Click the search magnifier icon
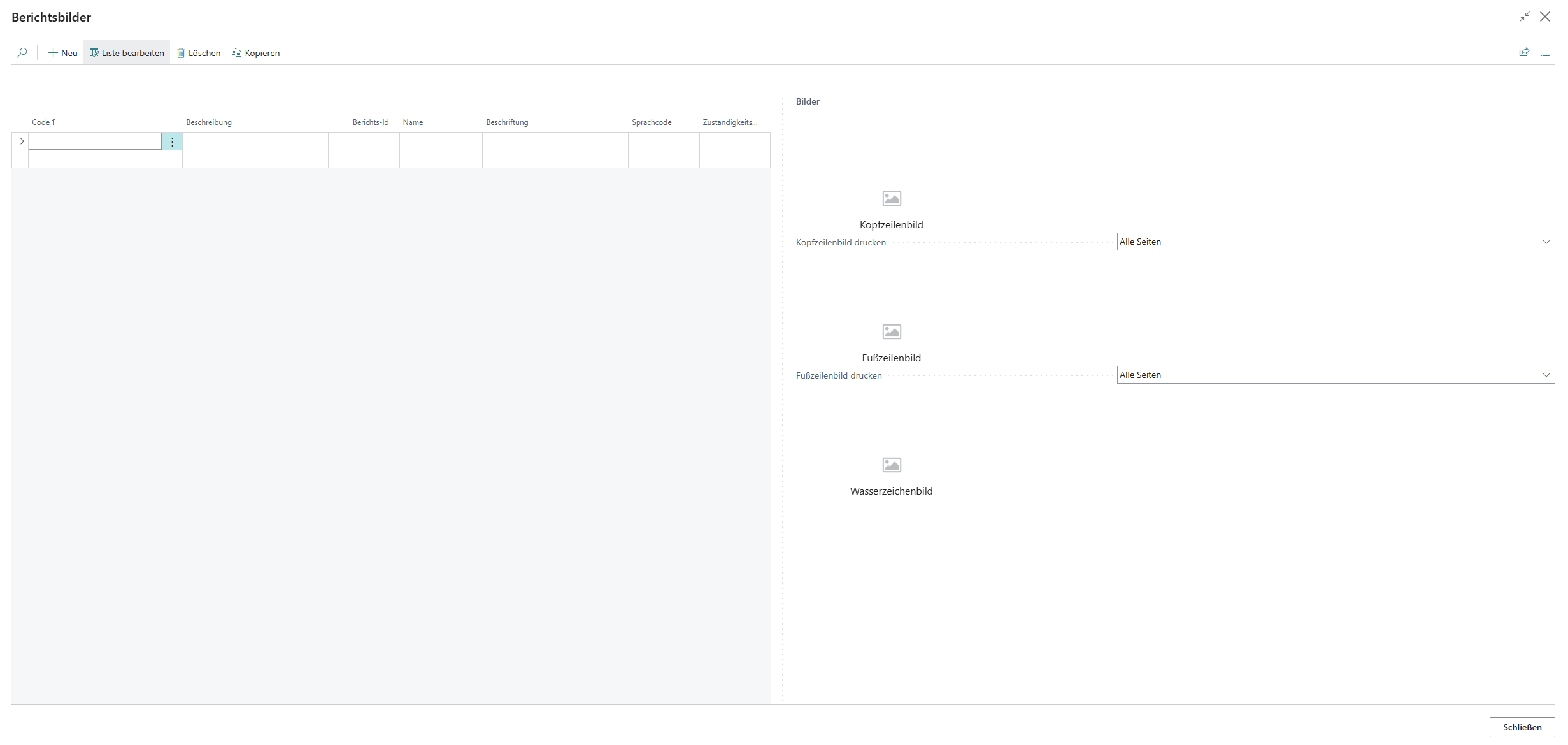 22,53
